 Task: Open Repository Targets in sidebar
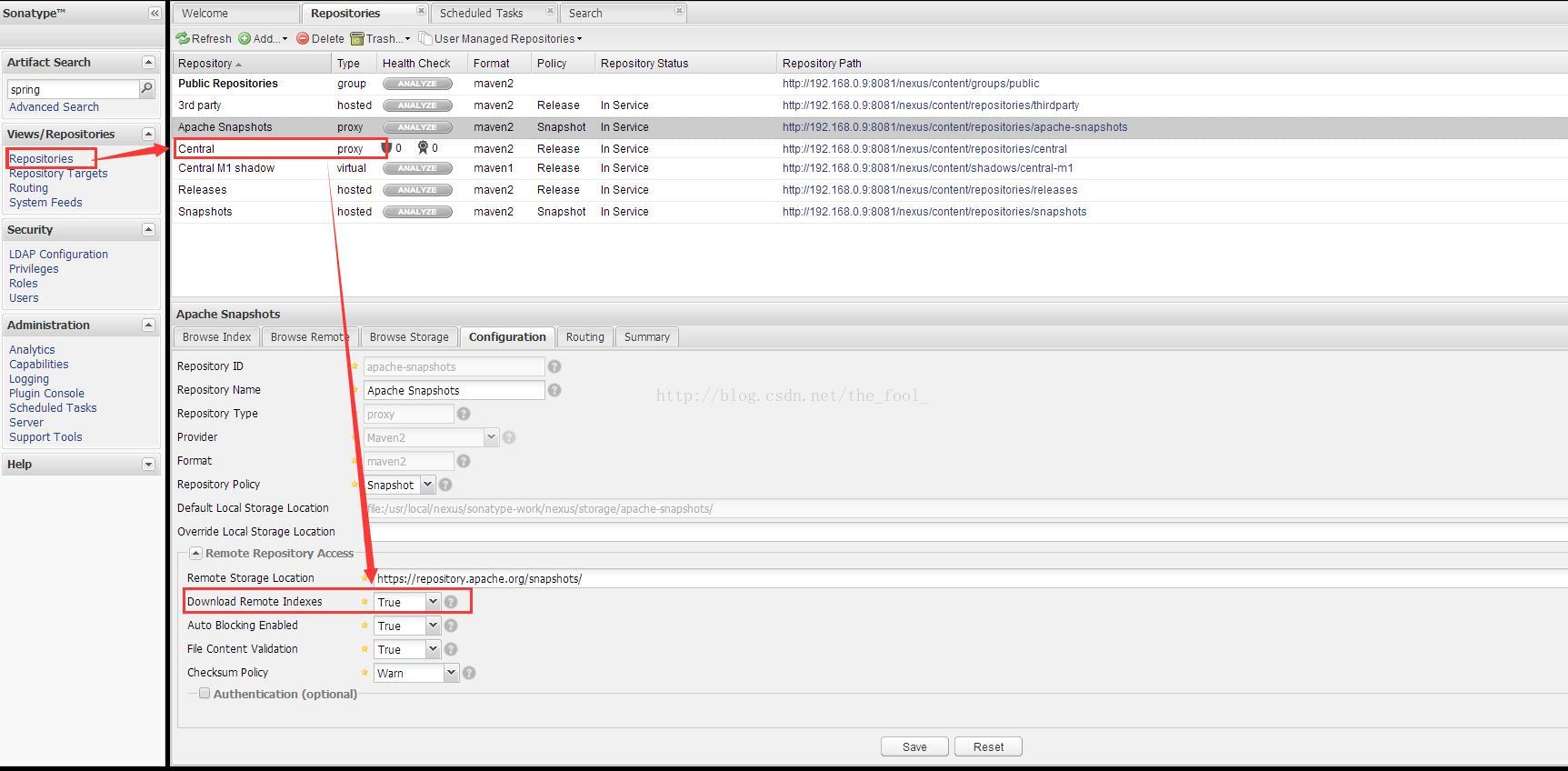pyautogui.click(x=58, y=173)
